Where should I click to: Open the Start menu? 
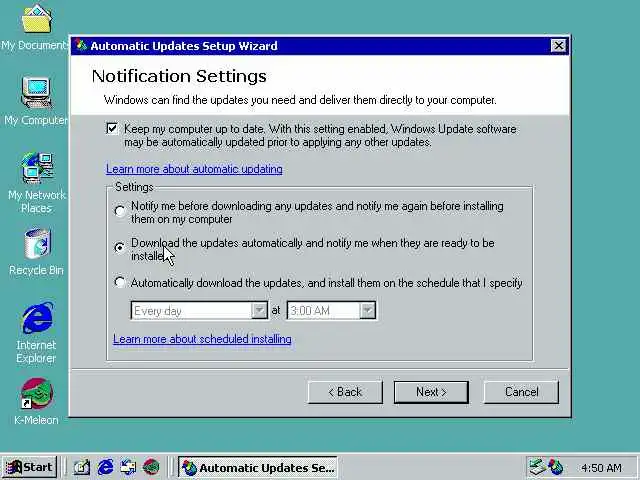[x=29, y=467]
